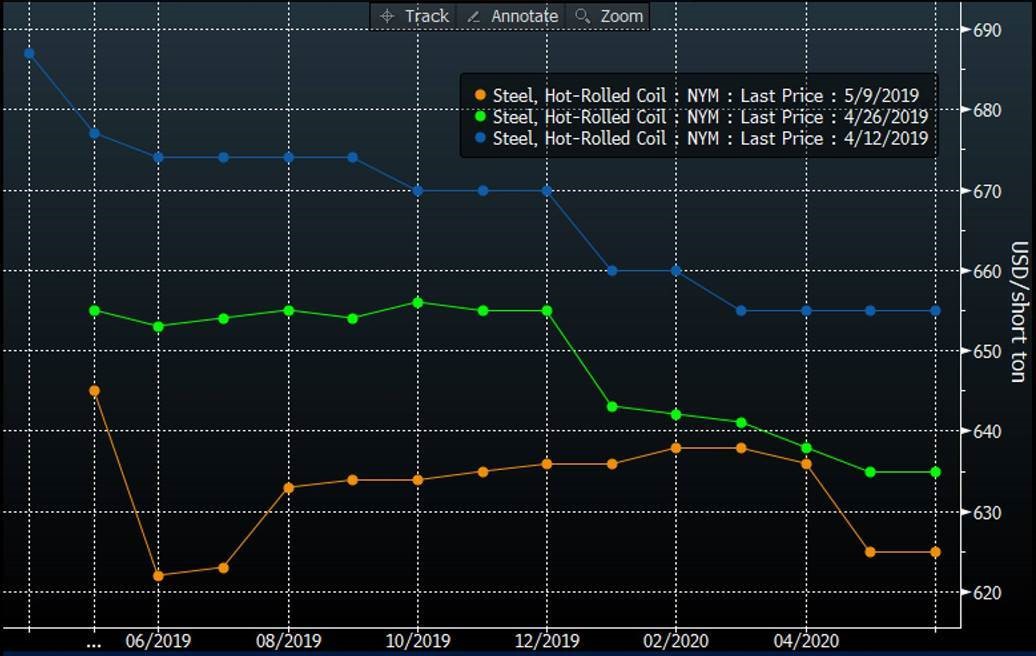Click the 04/2020 date axis label
Viewport: 1036px width, 656px height.
[806, 641]
